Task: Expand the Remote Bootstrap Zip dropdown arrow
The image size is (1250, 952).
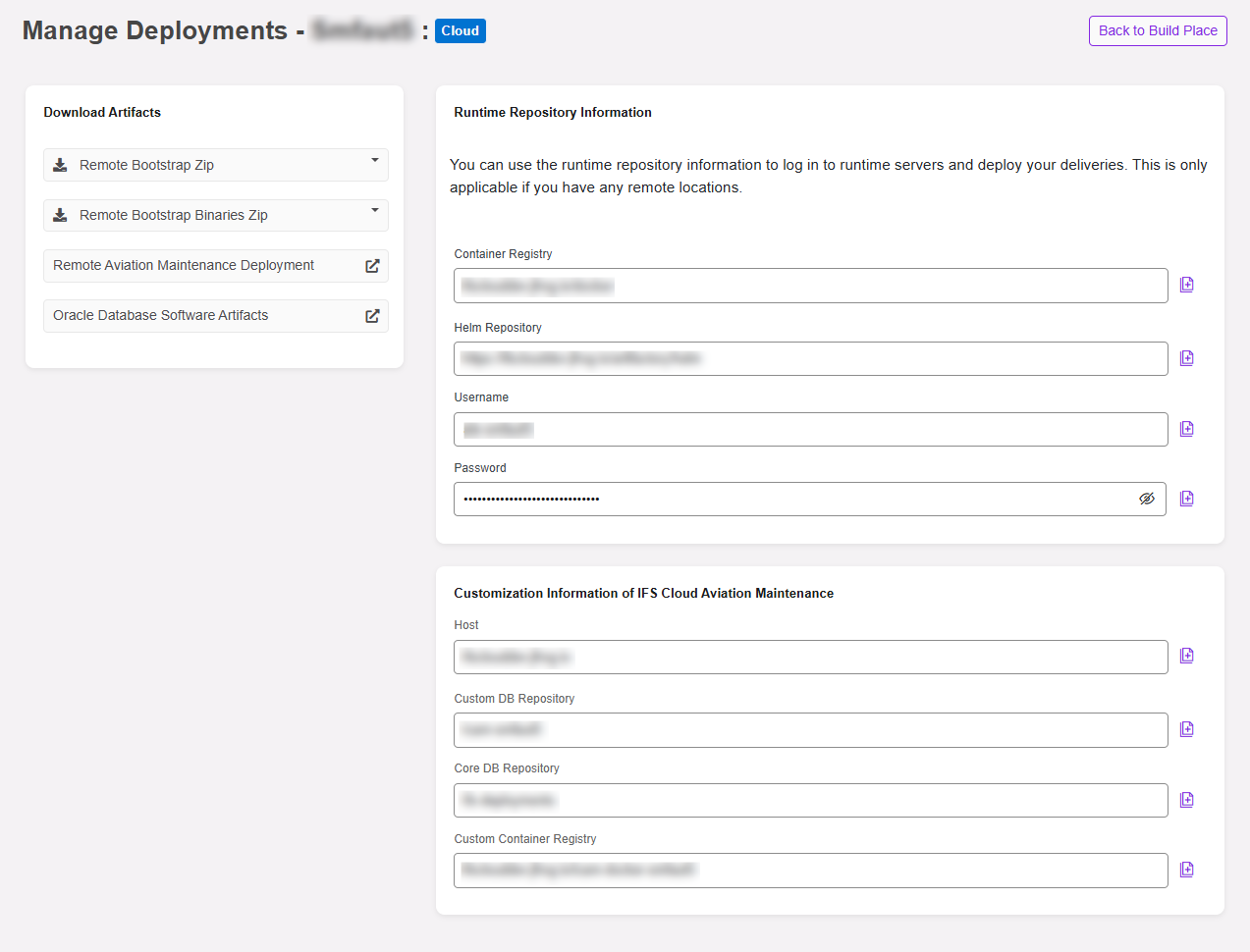Action: click(x=374, y=160)
